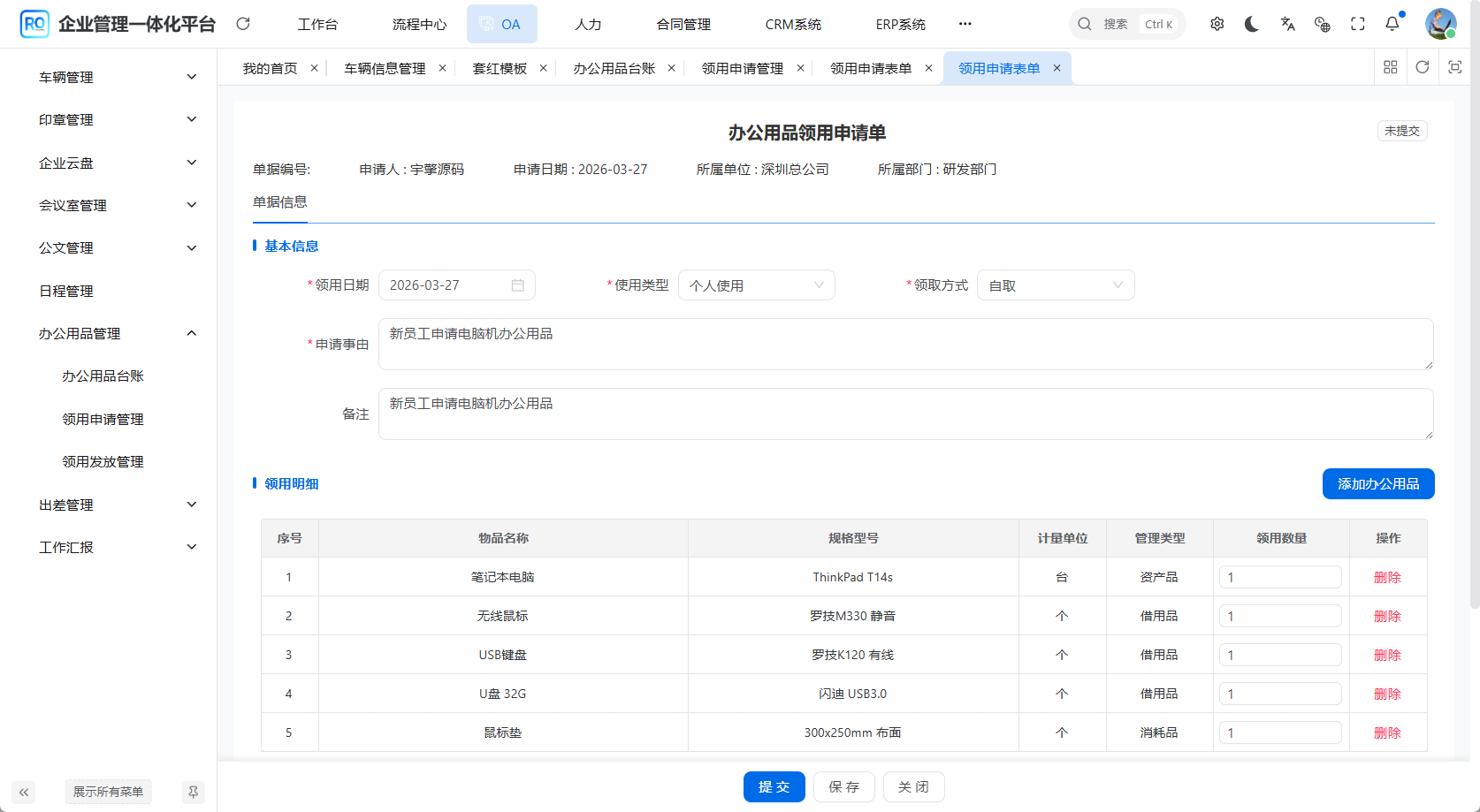Screen dimensions: 1480x812
Task: Open the CRM系统 top menu
Action: 793,24
